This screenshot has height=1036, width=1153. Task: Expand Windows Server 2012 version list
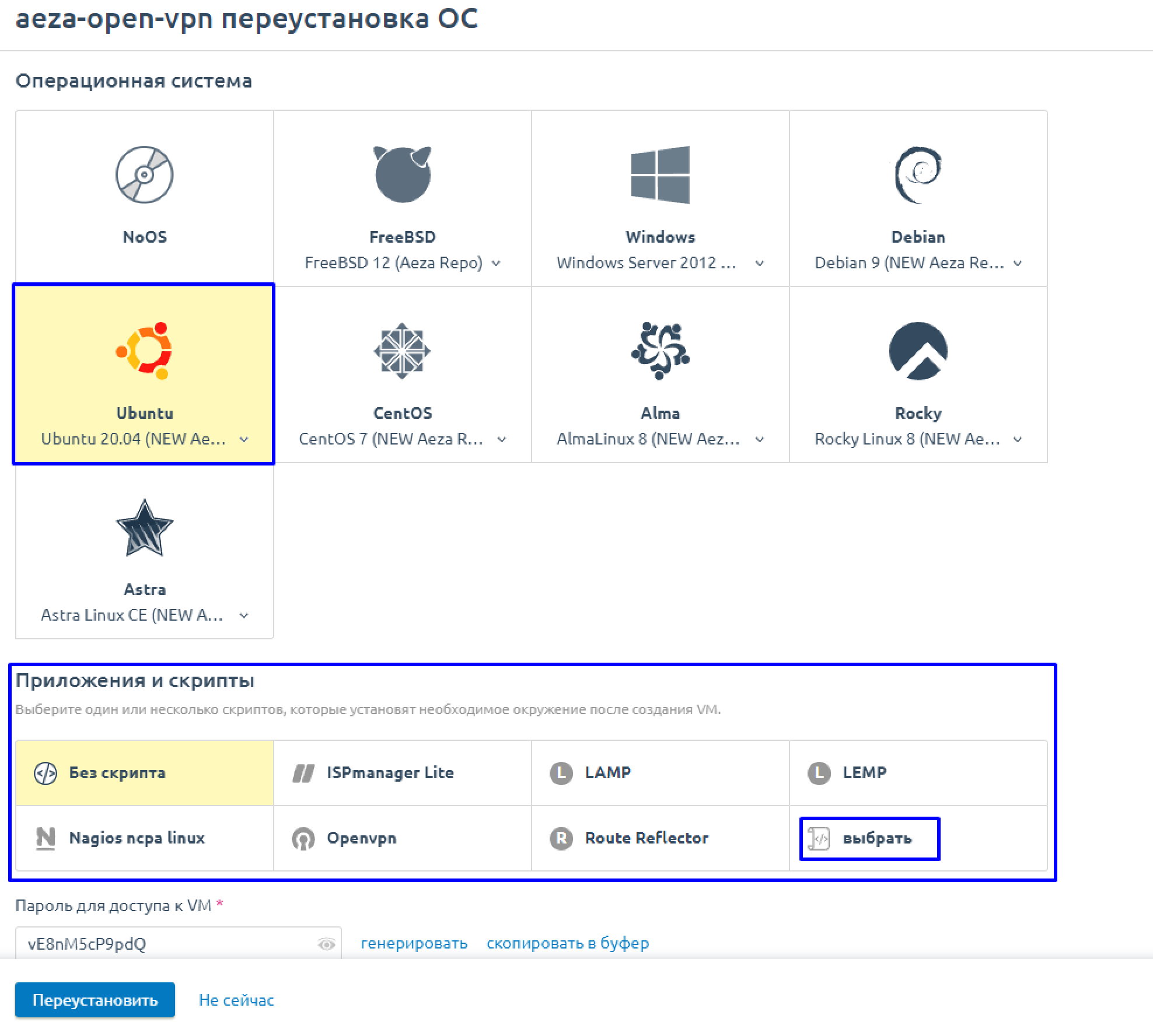(760, 263)
